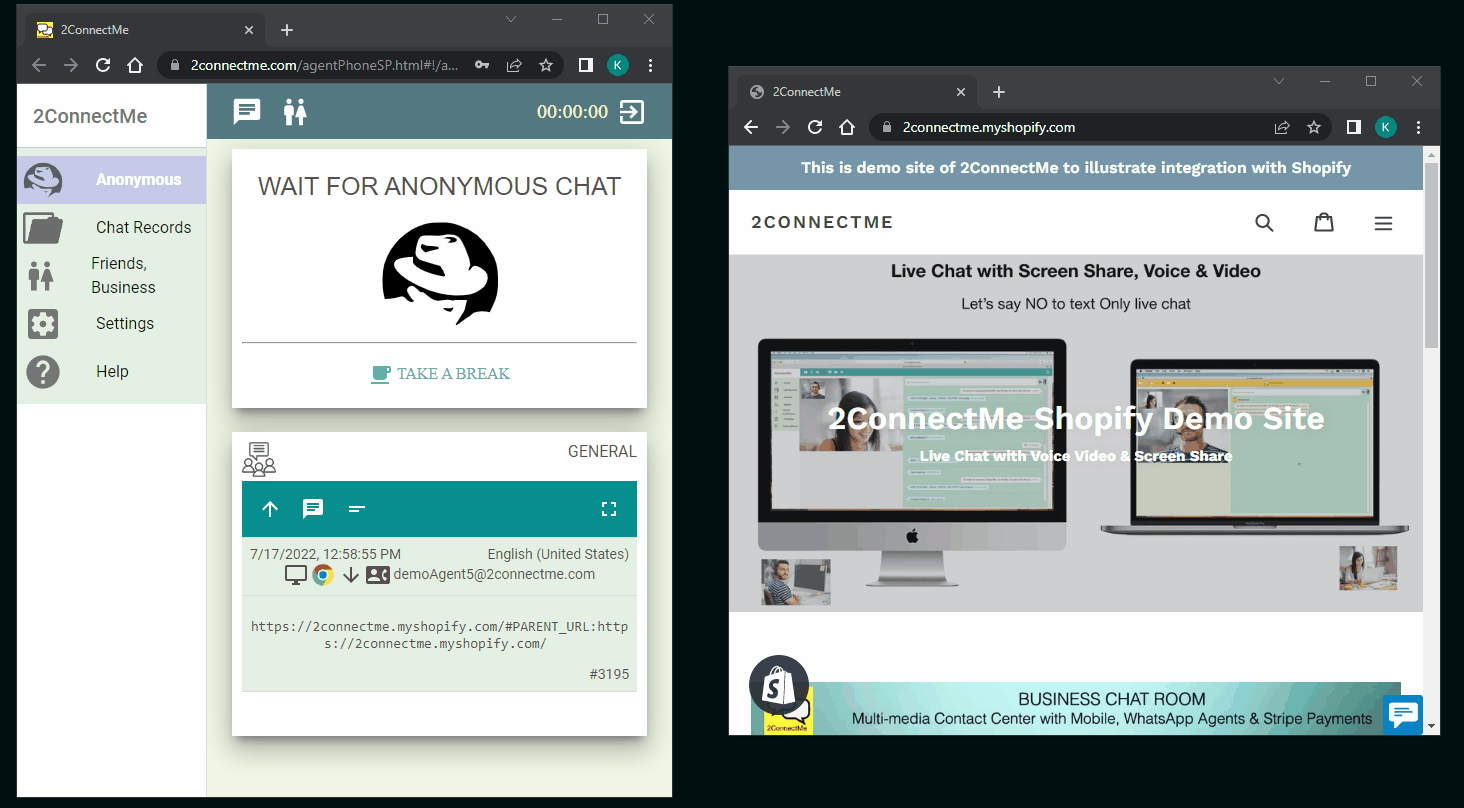The height and width of the screenshot is (808, 1464).
Task: Click the Chrome browser icon in chat record
Action: coord(322,575)
